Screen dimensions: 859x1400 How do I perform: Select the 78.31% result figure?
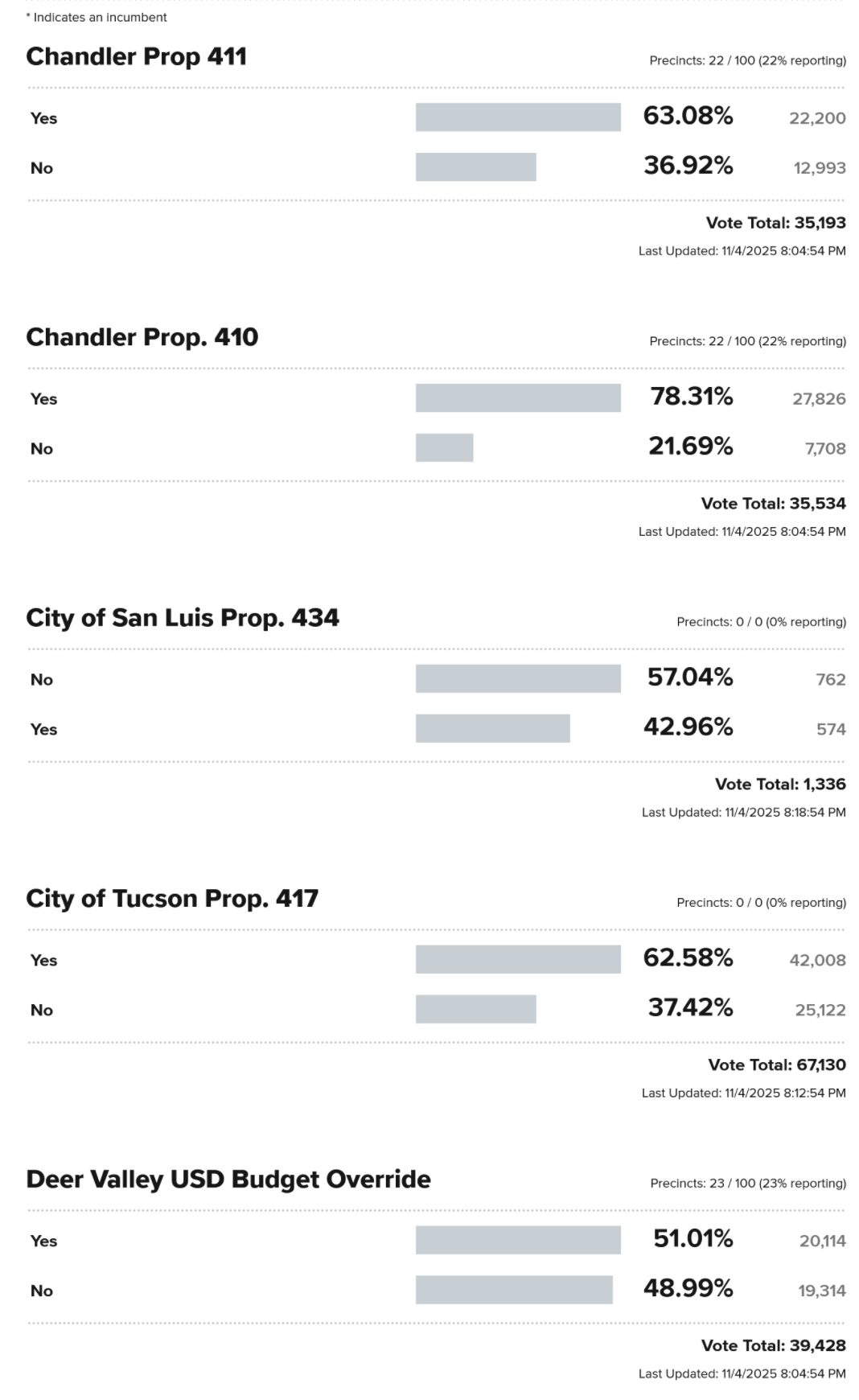tap(691, 397)
